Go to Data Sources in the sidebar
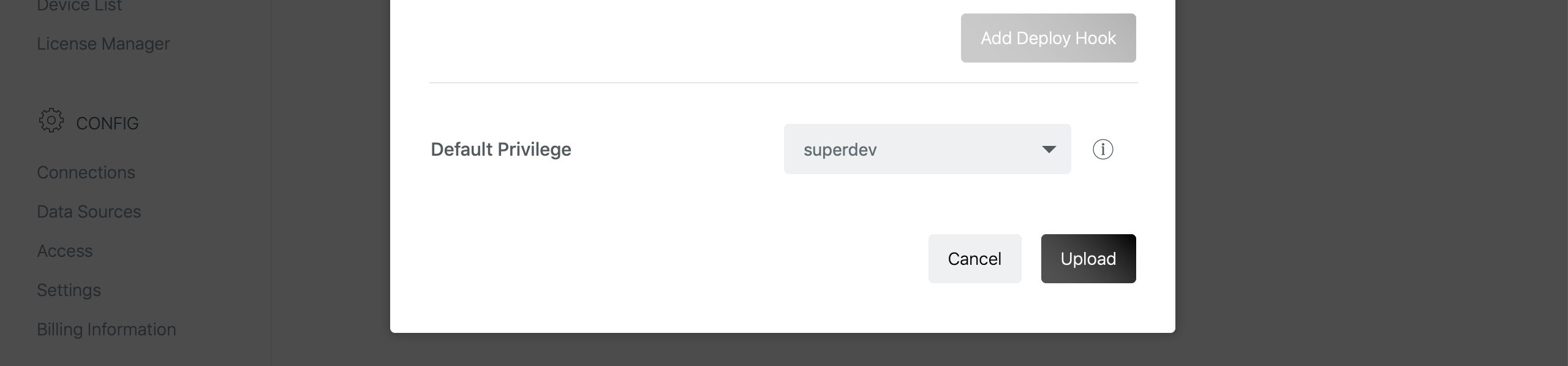Screen dimensions: 1568x366 point(89,212)
